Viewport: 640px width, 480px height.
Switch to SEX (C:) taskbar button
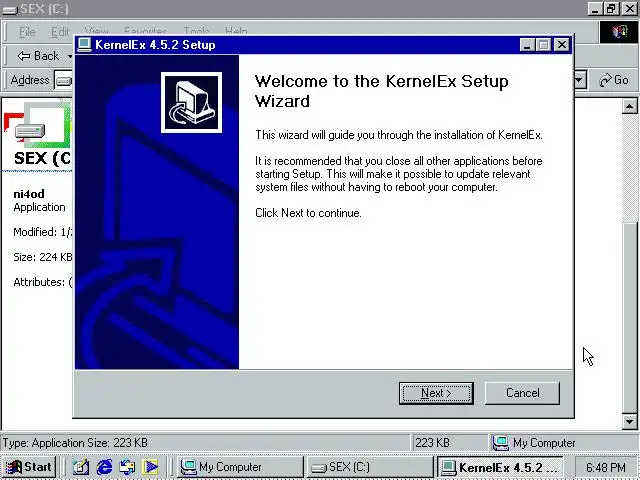(x=370, y=467)
